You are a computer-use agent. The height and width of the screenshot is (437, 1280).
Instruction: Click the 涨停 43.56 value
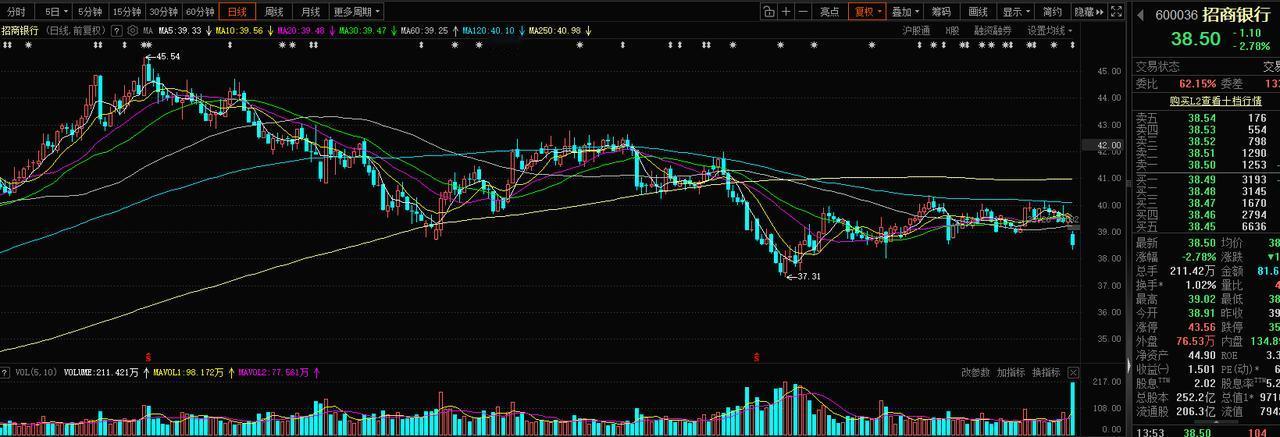coord(1200,327)
